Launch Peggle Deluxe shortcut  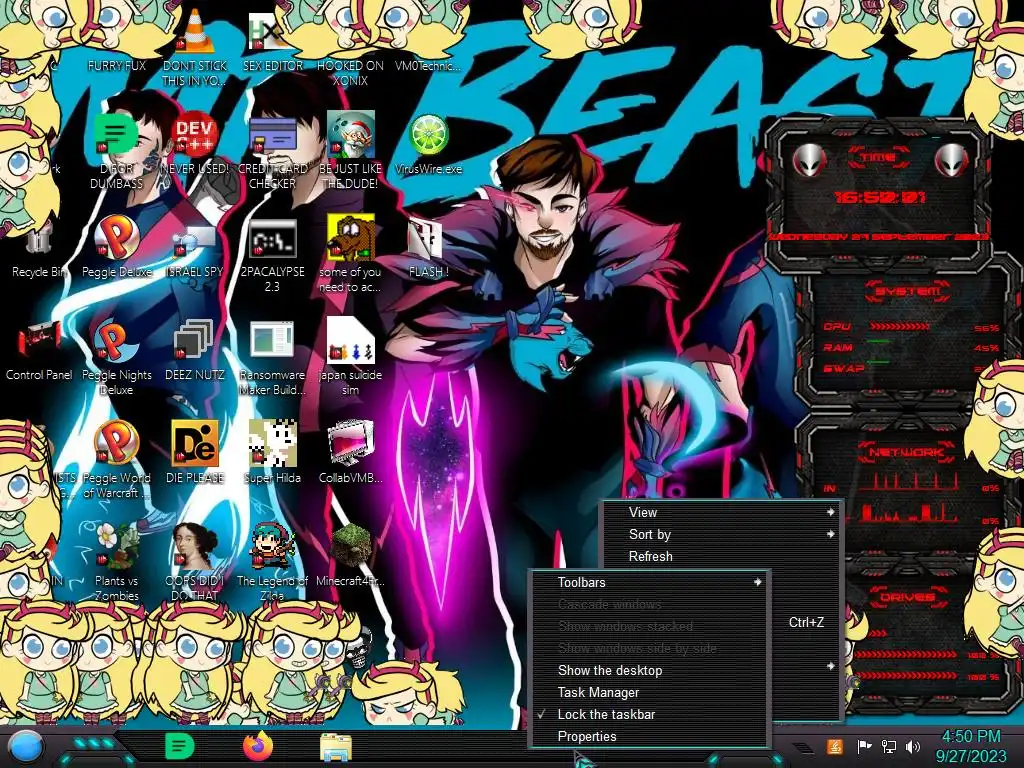pyautogui.click(x=116, y=247)
